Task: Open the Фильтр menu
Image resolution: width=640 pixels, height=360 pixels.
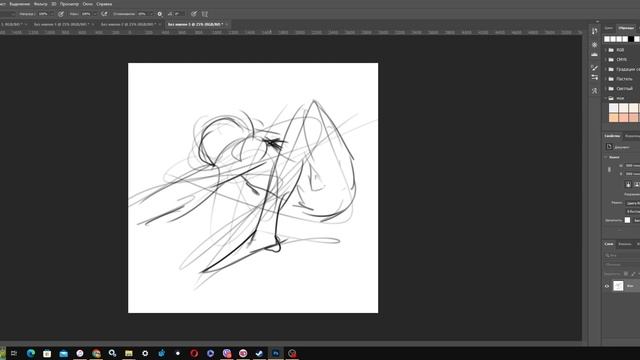Action: click(x=40, y=4)
